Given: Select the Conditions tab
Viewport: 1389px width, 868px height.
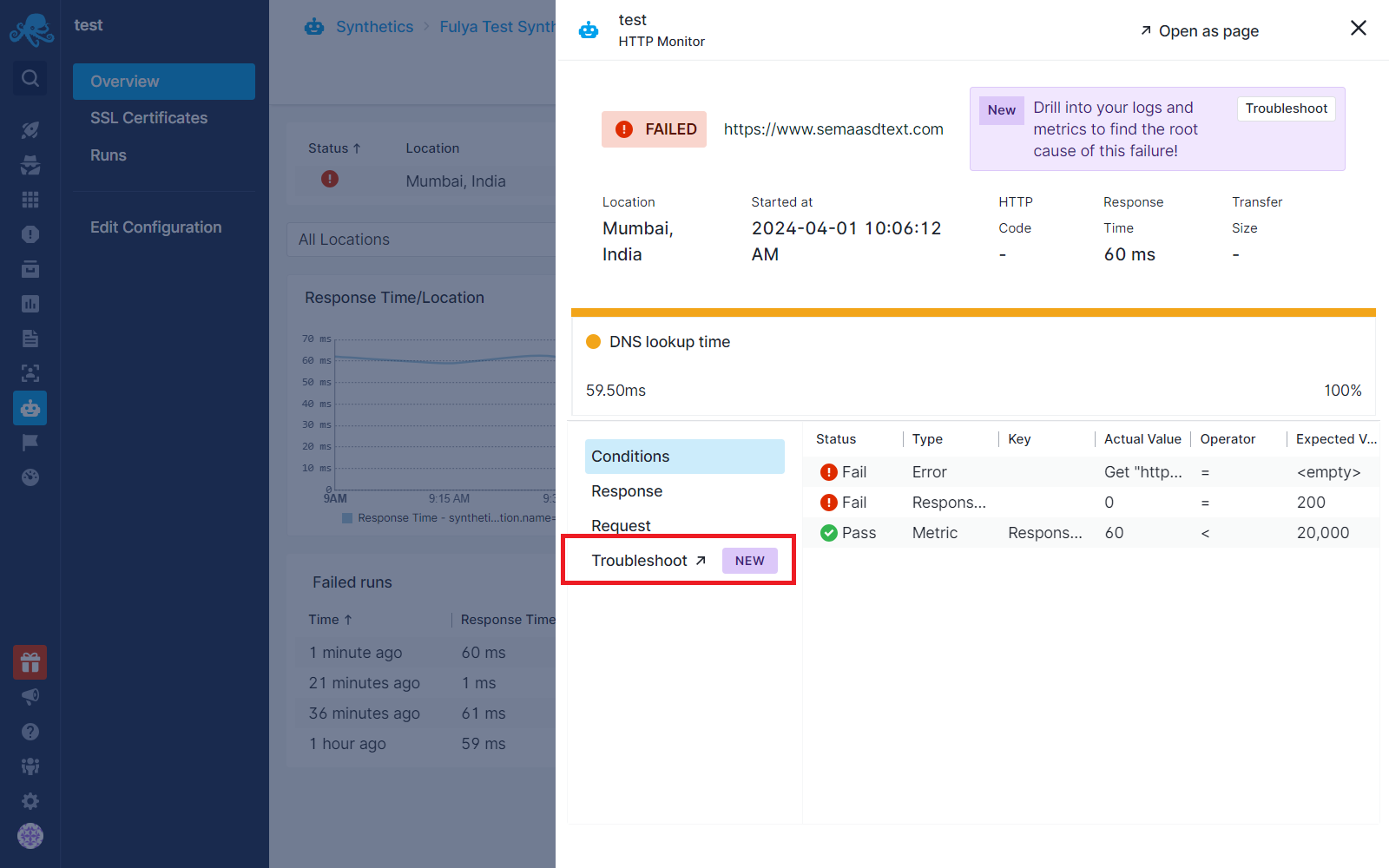Looking at the screenshot, I should pyautogui.click(x=685, y=457).
